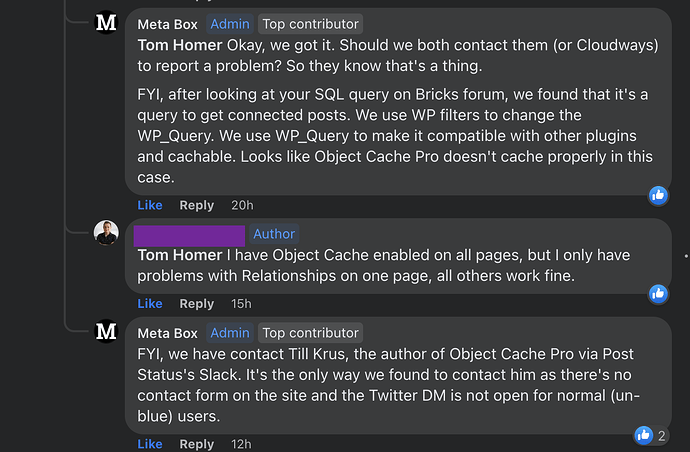Like the first Meta Box comment
Viewport: 690px width, 452px height.
[150, 205]
